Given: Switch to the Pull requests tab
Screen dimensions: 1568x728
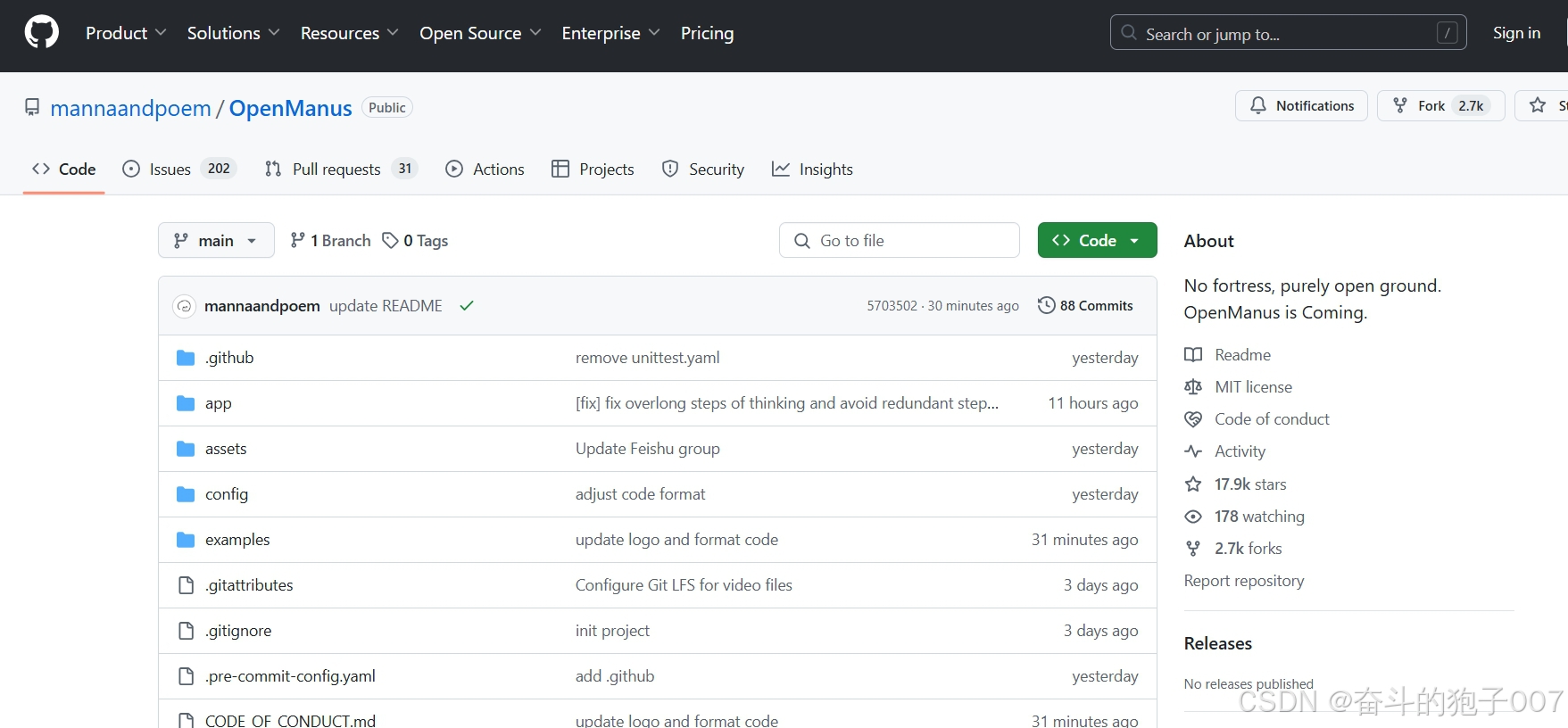Looking at the screenshot, I should point(341,169).
